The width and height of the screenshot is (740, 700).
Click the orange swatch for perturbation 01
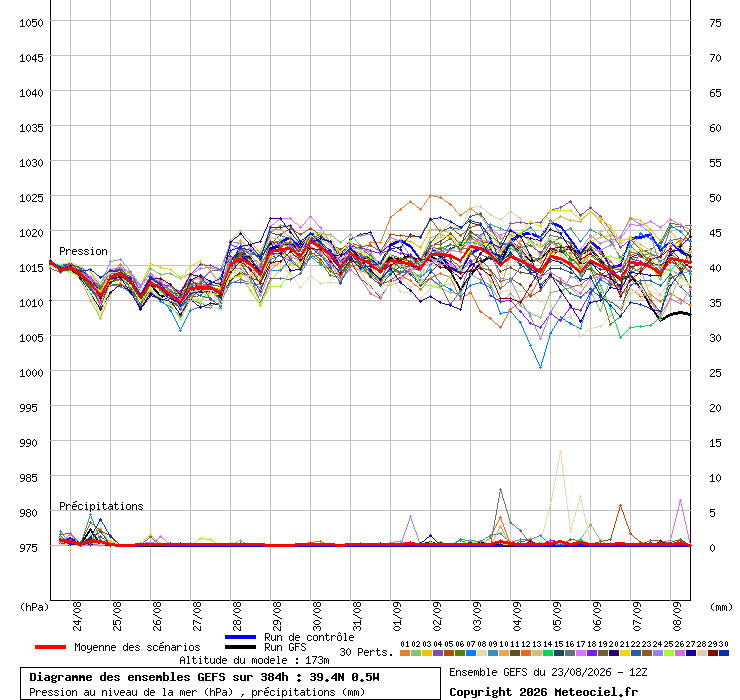404,653
